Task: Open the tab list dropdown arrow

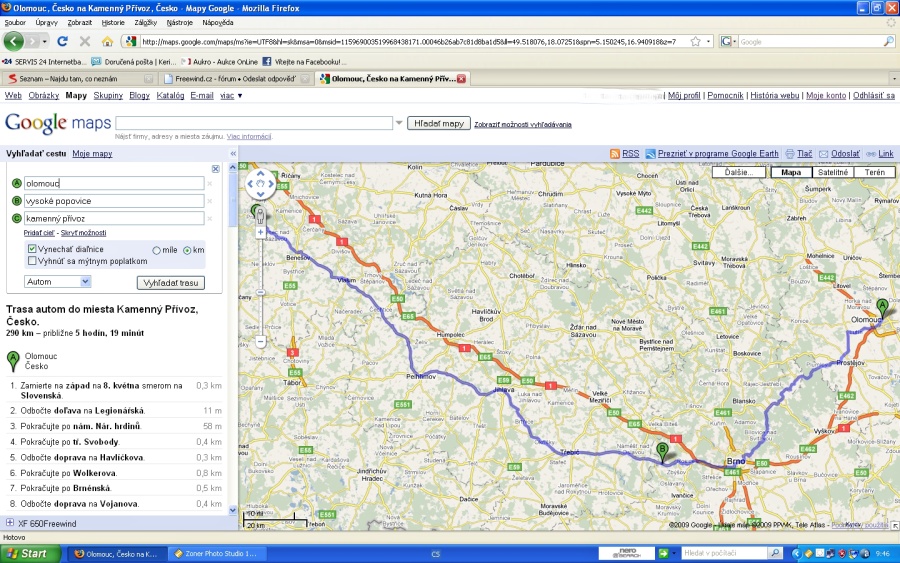Action: coord(893,79)
